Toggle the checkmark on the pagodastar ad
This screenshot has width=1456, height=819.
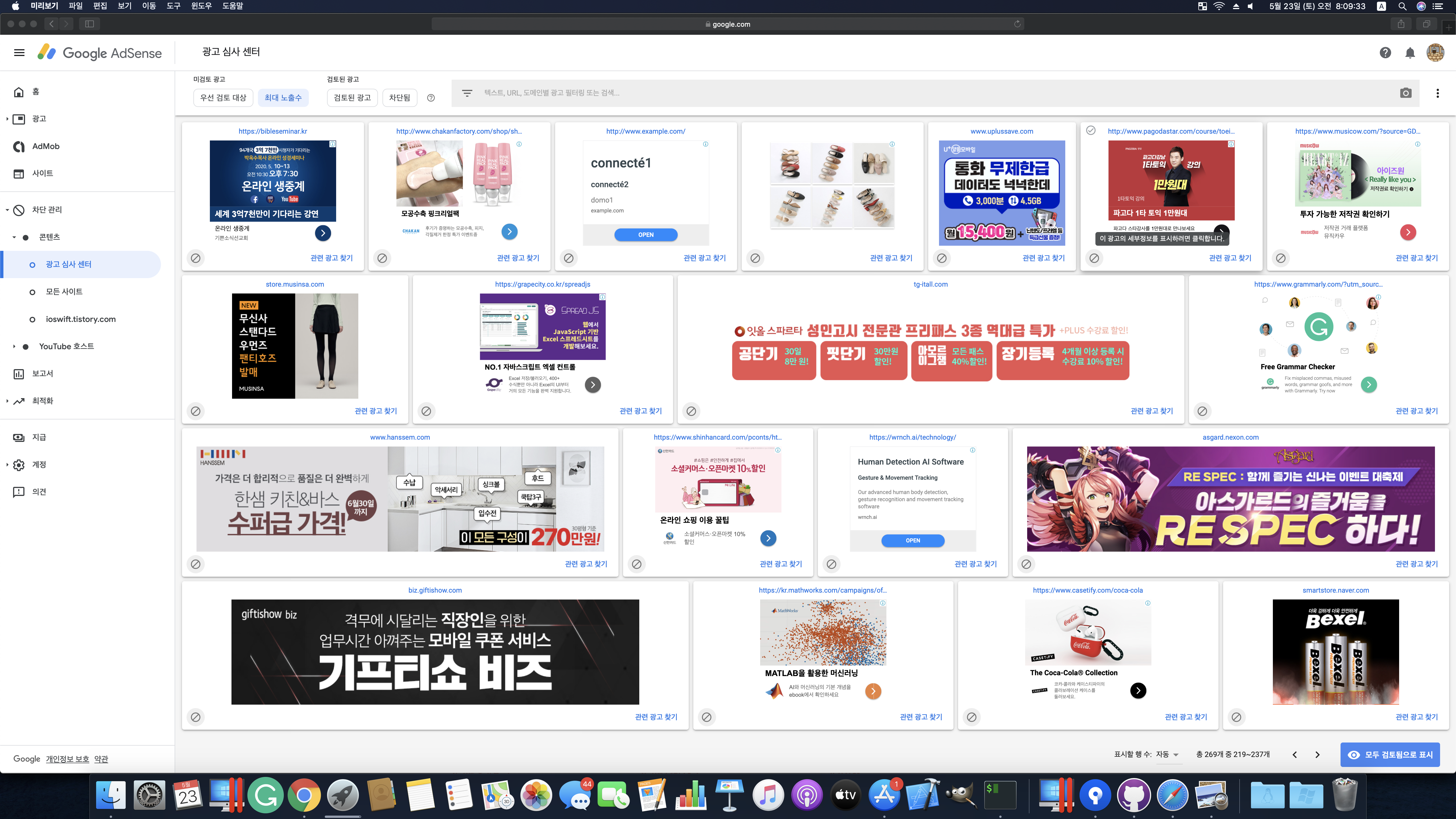pyautogui.click(x=1091, y=131)
